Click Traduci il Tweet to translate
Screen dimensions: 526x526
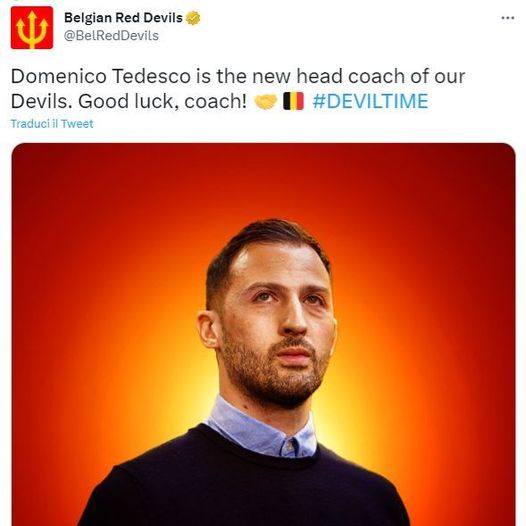52,124
